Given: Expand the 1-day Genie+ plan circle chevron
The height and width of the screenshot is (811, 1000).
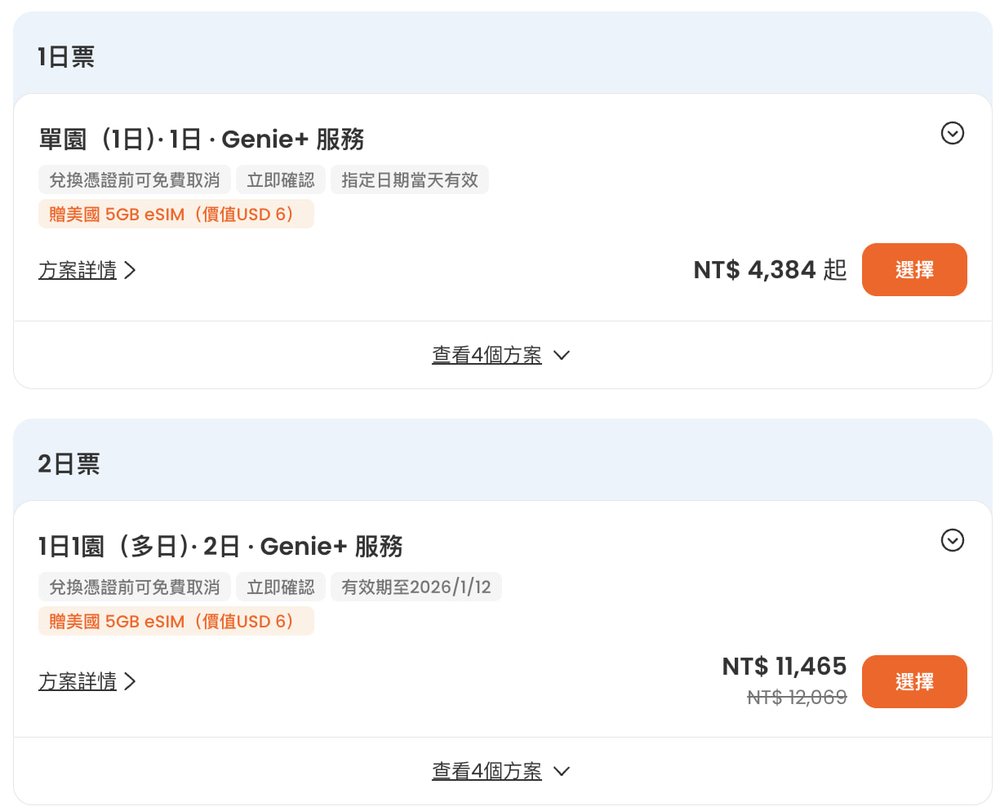Looking at the screenshot, I should tap(952, 133).
